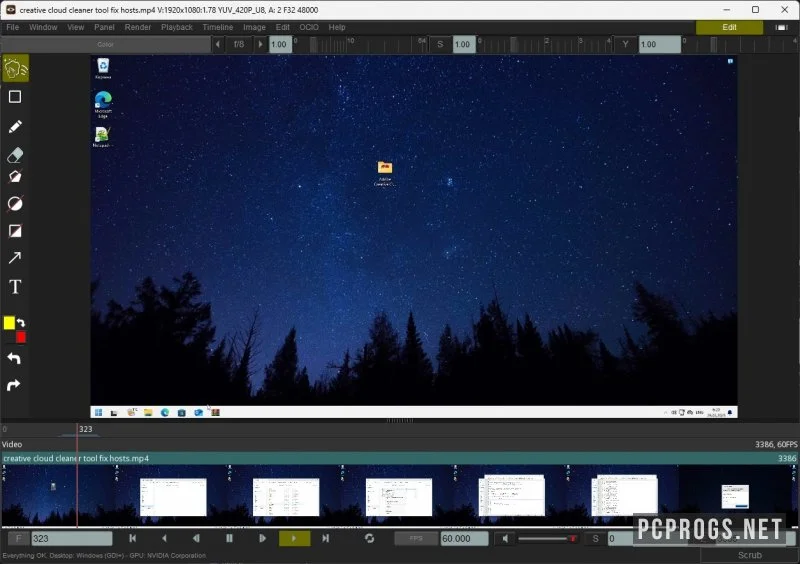Swap the pen and background colors

click(21, 323)
